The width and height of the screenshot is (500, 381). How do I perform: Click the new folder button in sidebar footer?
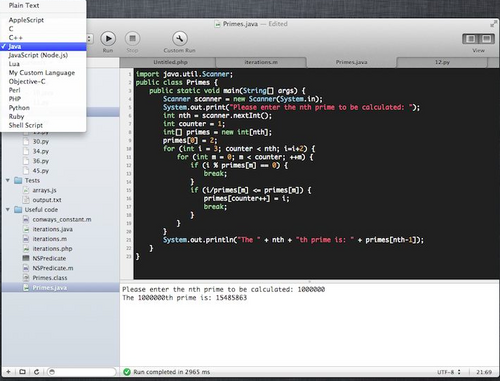[x=22, y=372]
